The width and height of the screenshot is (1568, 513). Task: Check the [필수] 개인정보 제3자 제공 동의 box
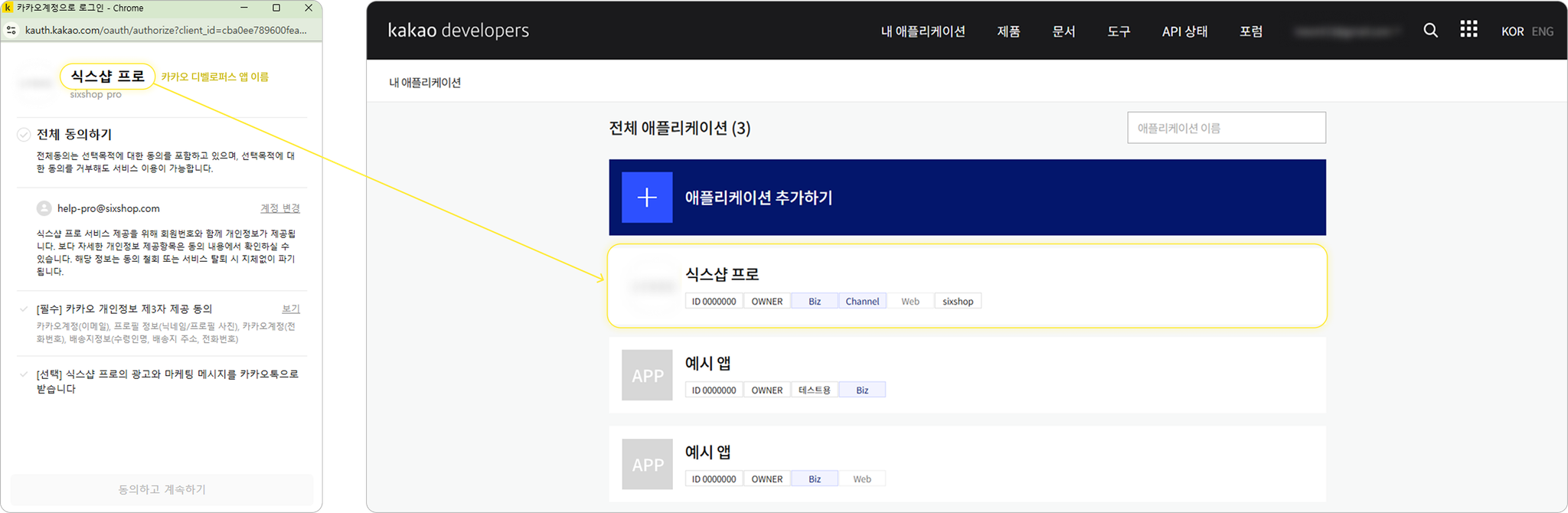(24, 309)
